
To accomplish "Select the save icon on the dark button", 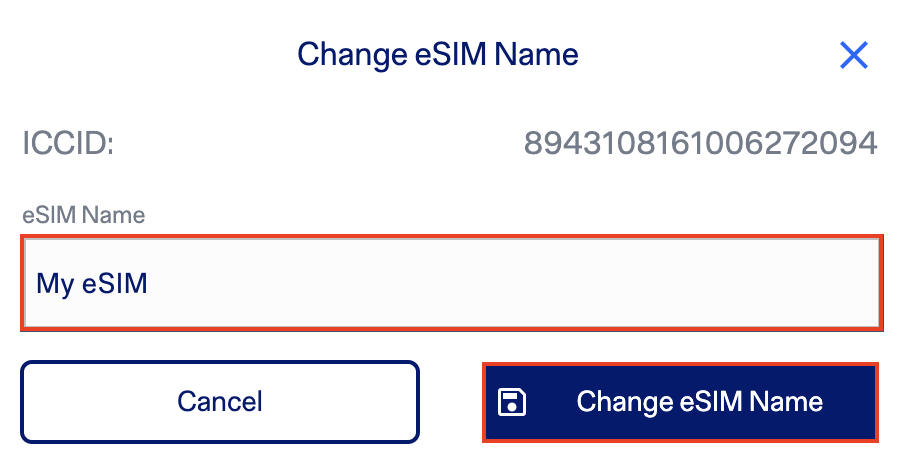I will click(x=512, y=402).
